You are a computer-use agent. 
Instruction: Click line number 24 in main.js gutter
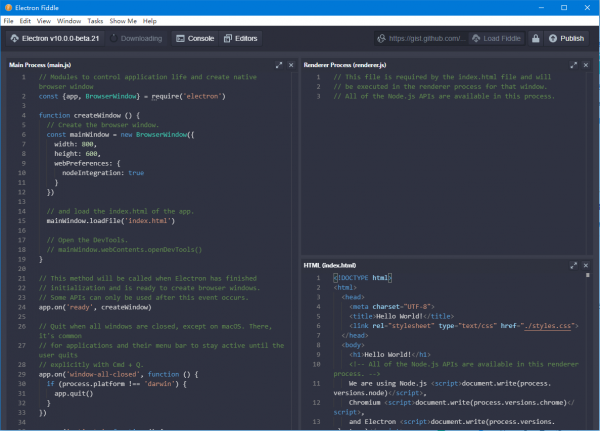coord(22,307)
